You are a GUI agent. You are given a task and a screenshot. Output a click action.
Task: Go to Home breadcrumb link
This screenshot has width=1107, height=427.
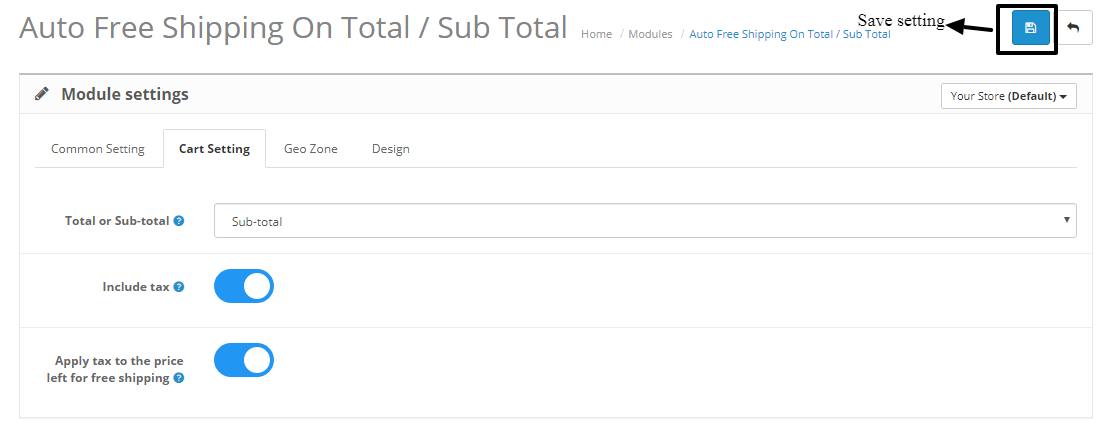click(596, 34)
